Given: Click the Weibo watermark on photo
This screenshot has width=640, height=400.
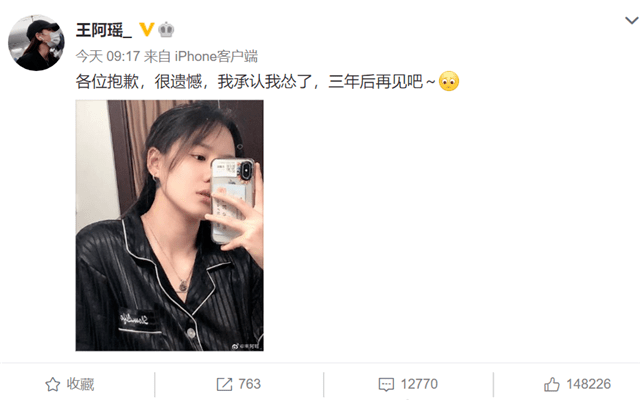Looking at the screenshot, I should [246, 347].
